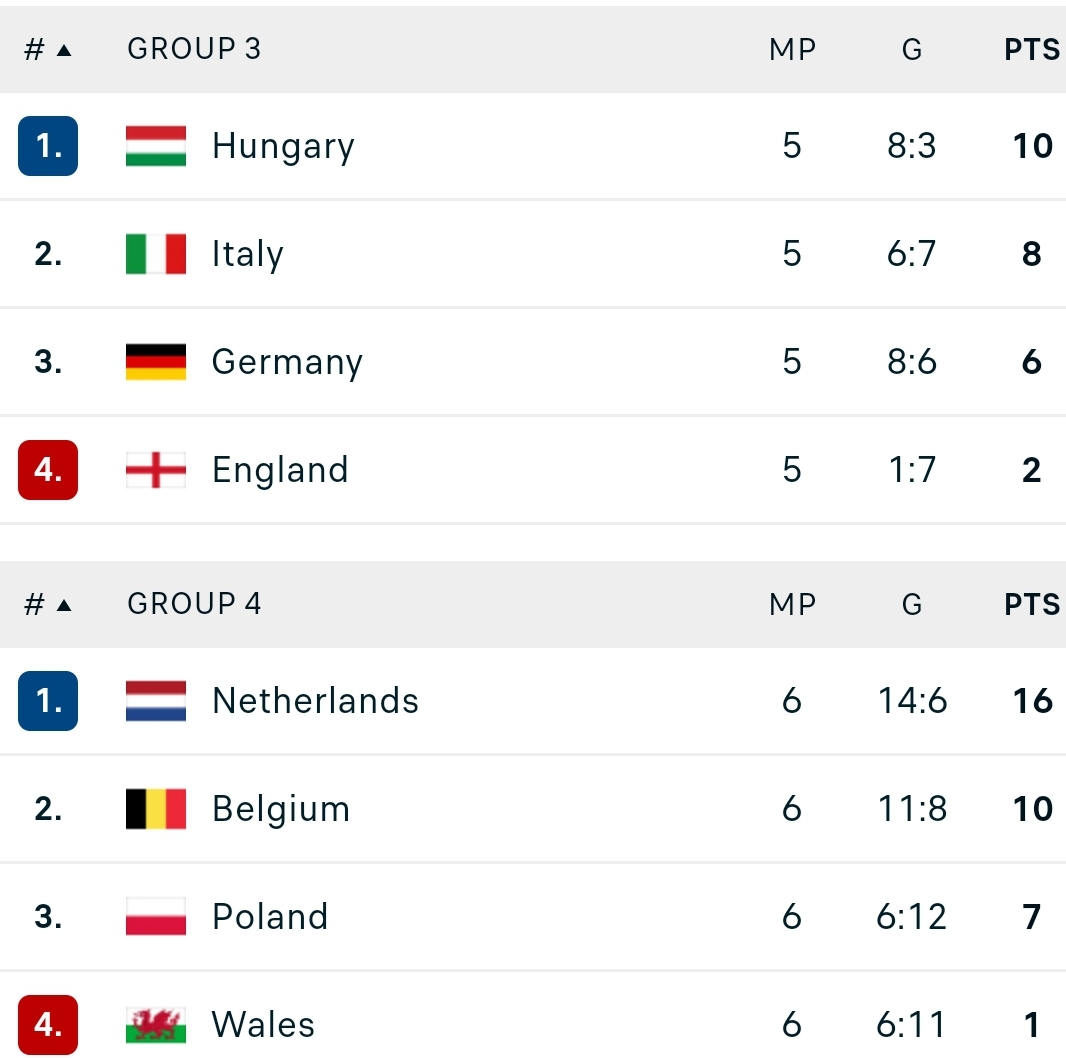
Task: Select the GROUP 4 header title
Action: coord(194,604)
